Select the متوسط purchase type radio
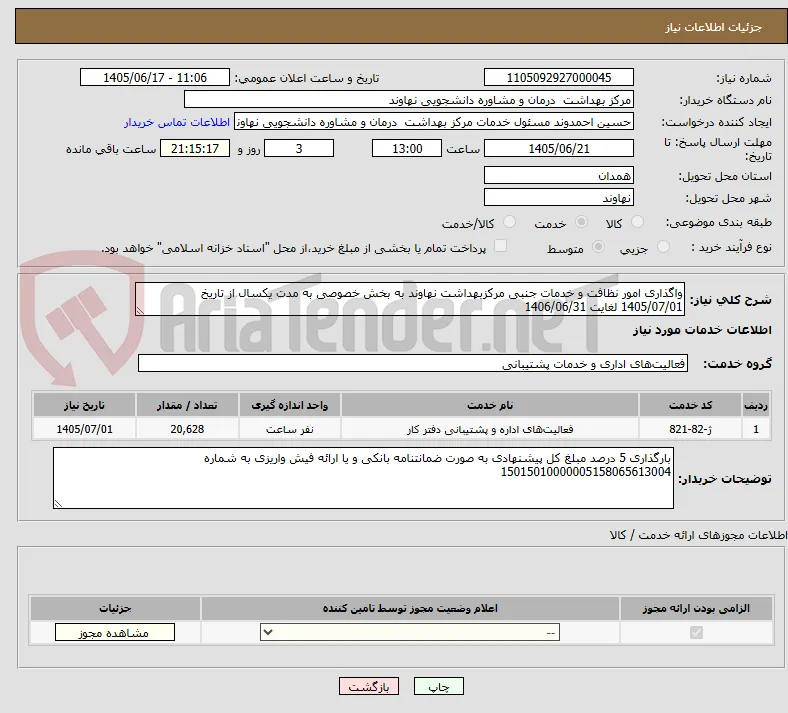Viewport: 788px width, 713px height. pyautogui.click(x=598, y=247)
